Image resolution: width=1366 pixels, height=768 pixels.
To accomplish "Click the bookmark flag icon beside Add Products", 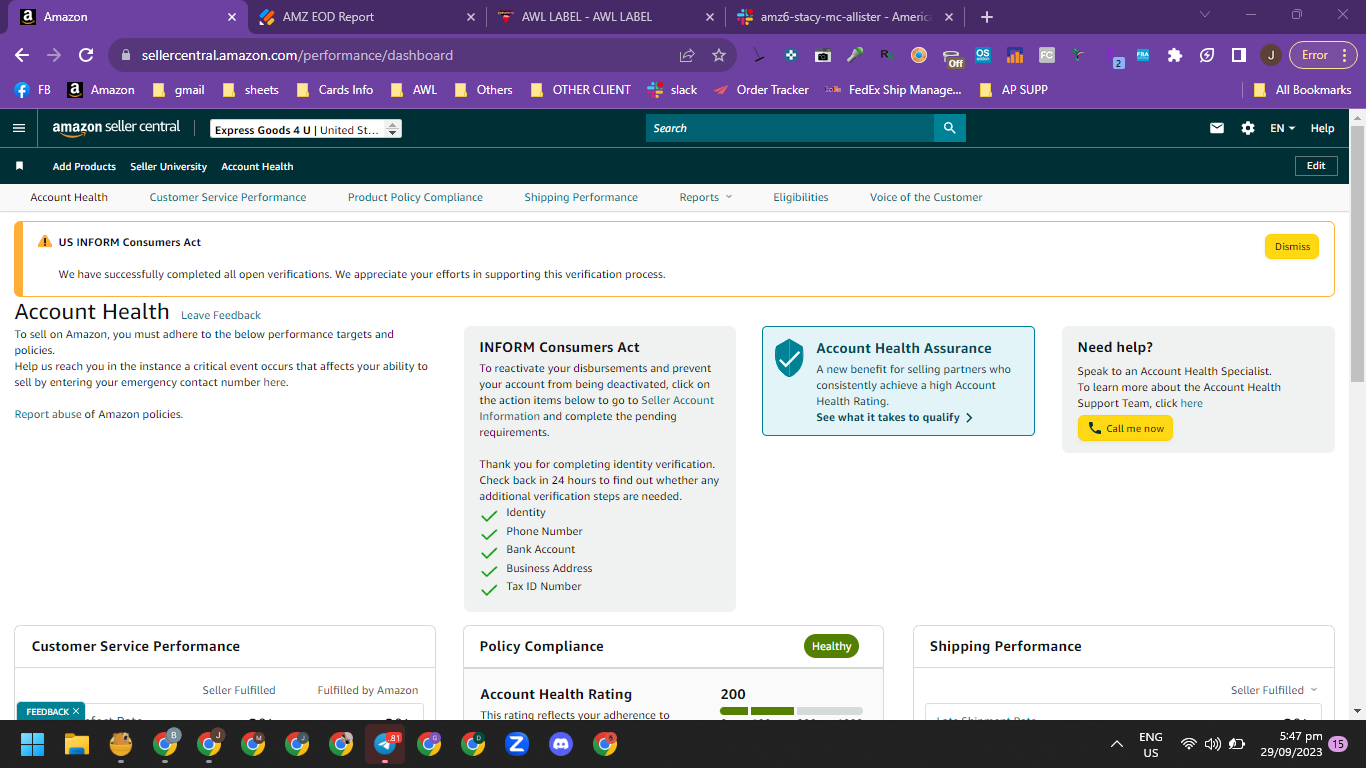I will tap(20, 166).
